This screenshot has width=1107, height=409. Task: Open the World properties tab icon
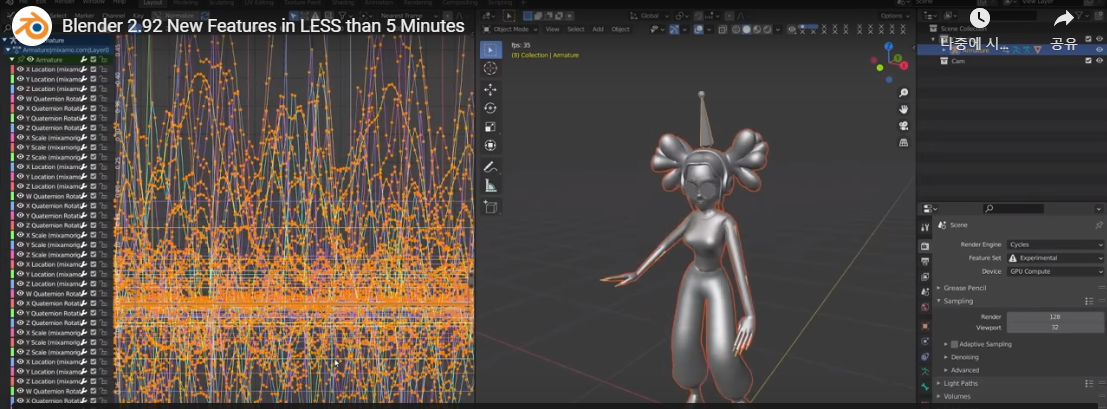[x=925, y=307]
